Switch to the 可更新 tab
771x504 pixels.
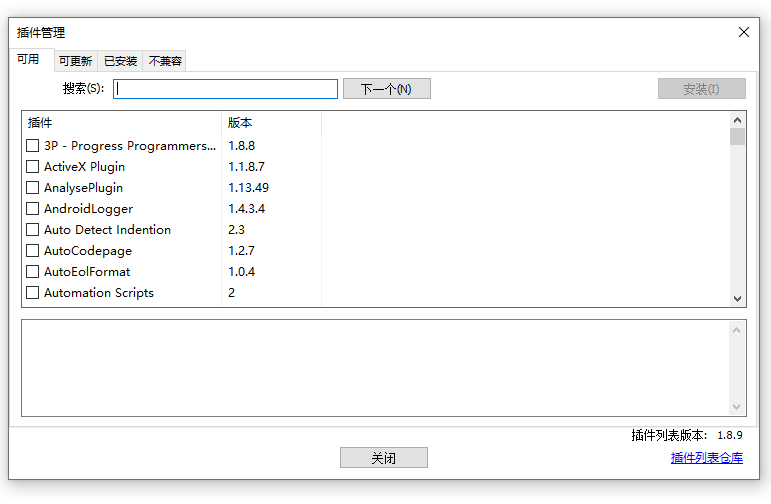click(76, 61)
